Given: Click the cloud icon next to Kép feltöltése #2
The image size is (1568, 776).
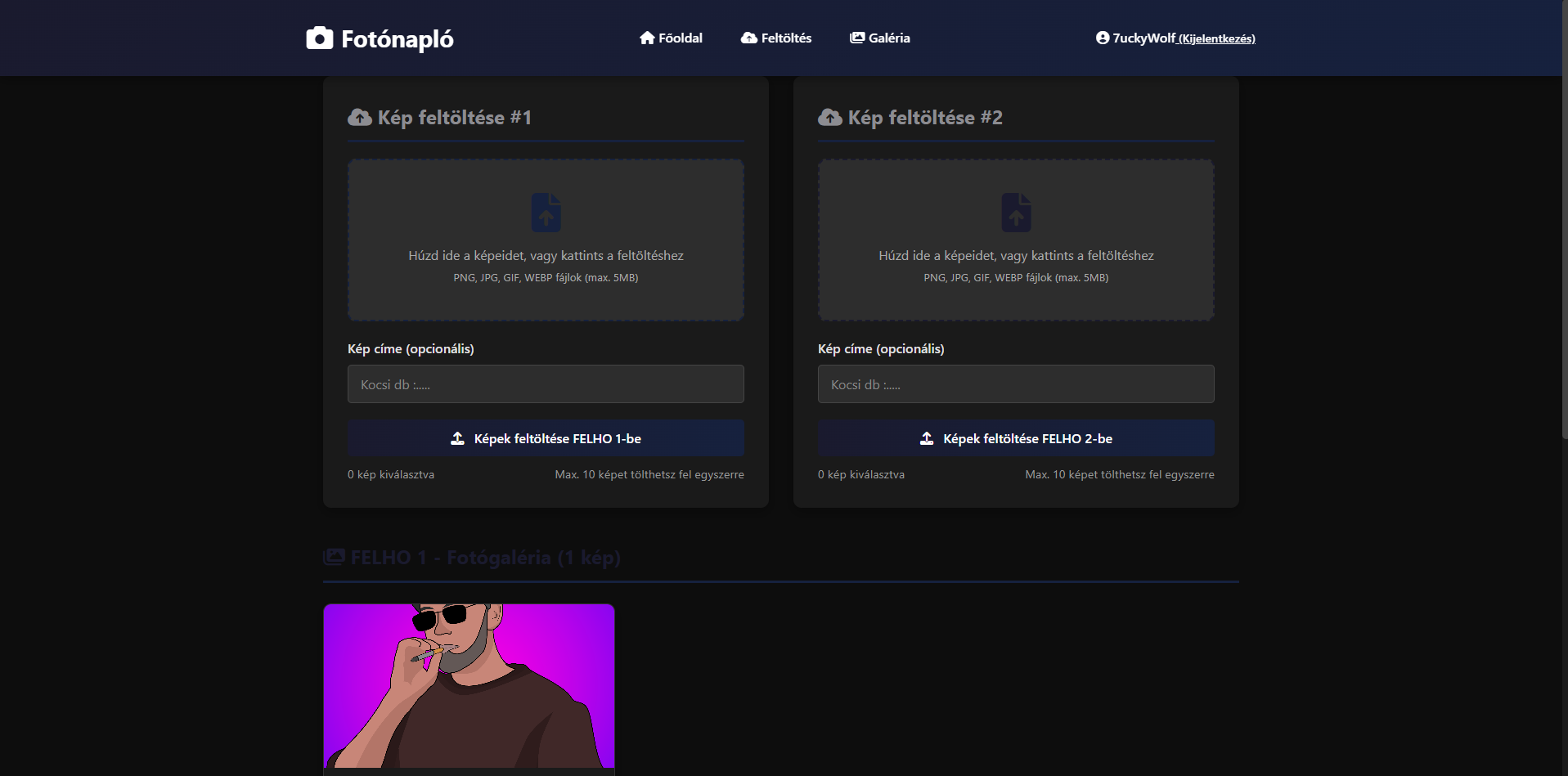Looking at the screenshot, I should (x=830, y=118).
